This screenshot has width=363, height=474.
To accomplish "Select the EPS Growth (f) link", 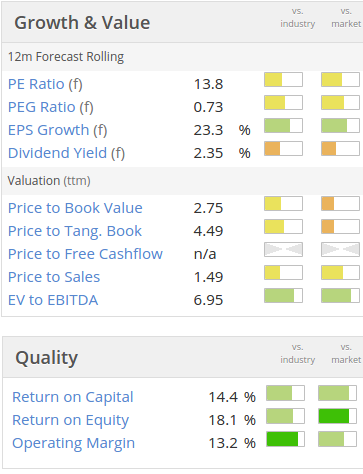I will [58, 130].
